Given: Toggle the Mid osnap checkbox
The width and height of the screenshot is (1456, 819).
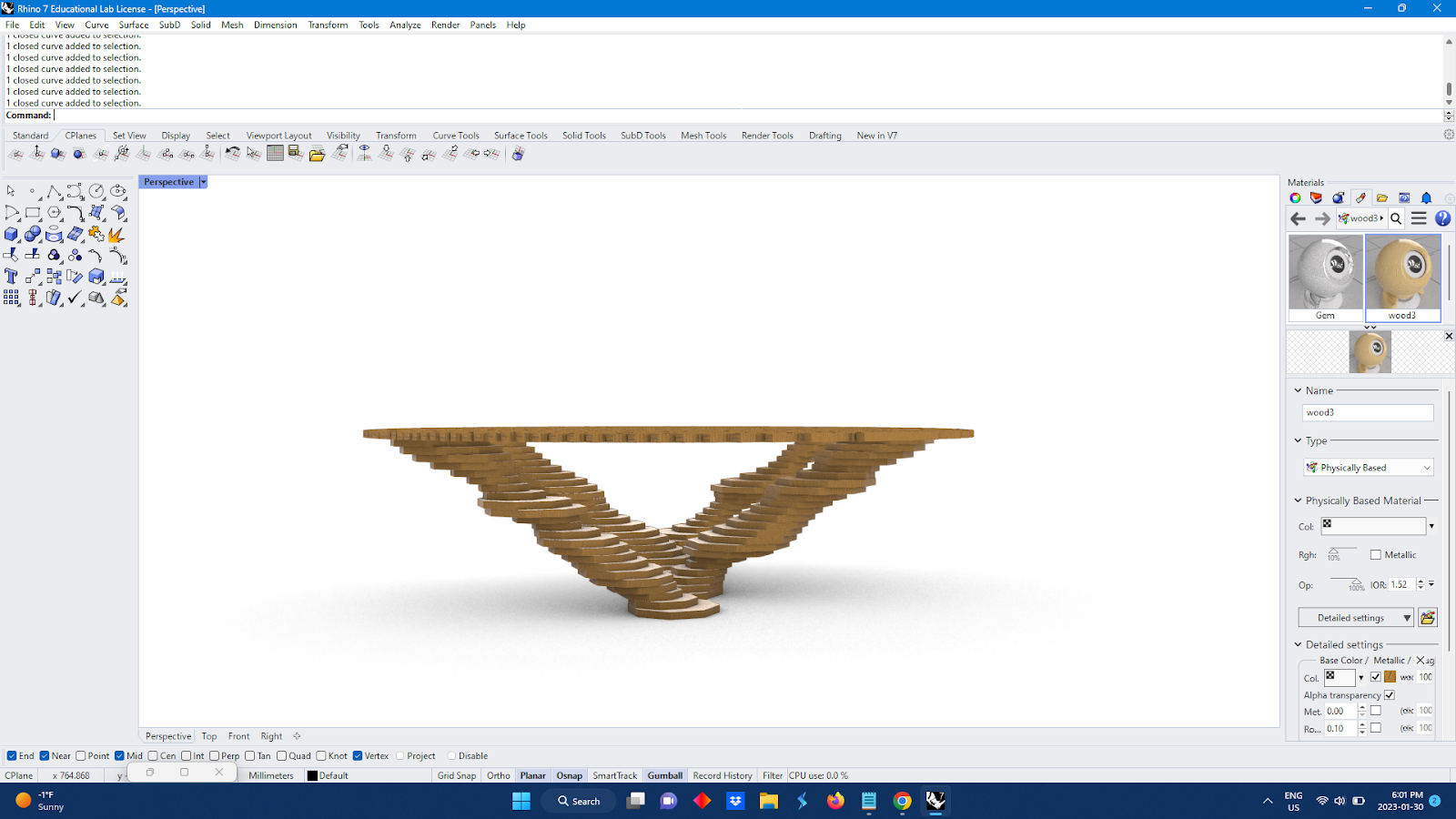Looking at the screenshot, I should point(119,755).
